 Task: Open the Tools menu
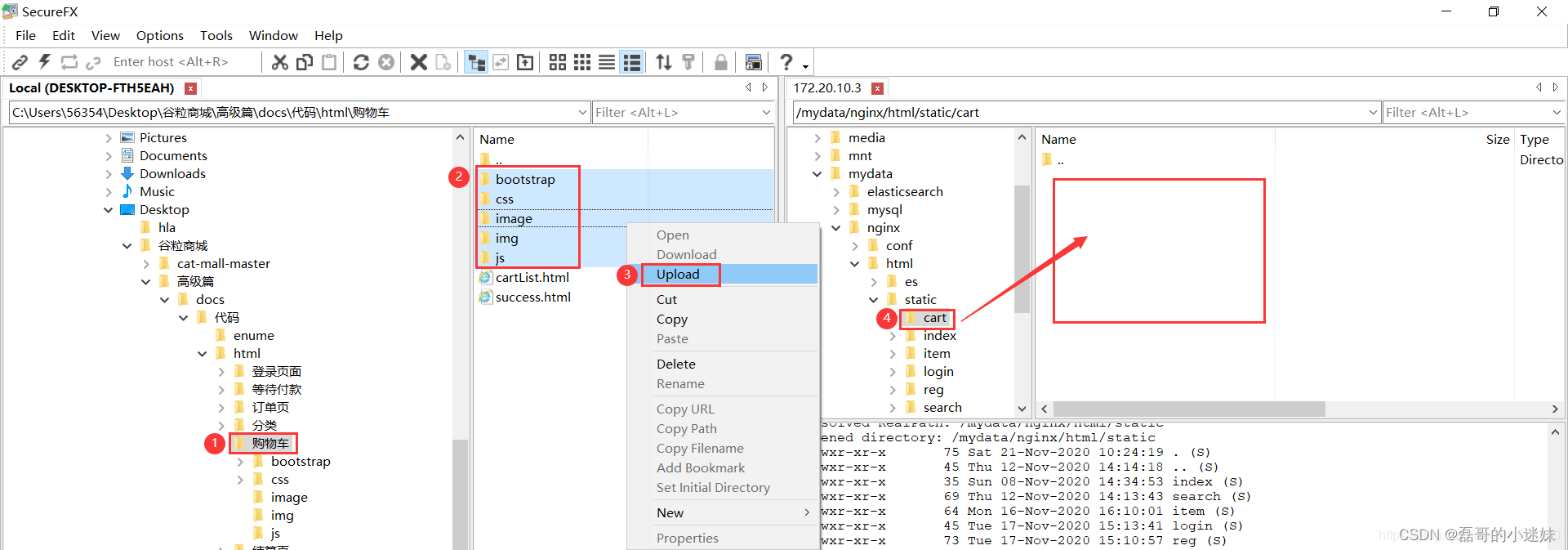[x=216, y=35]
